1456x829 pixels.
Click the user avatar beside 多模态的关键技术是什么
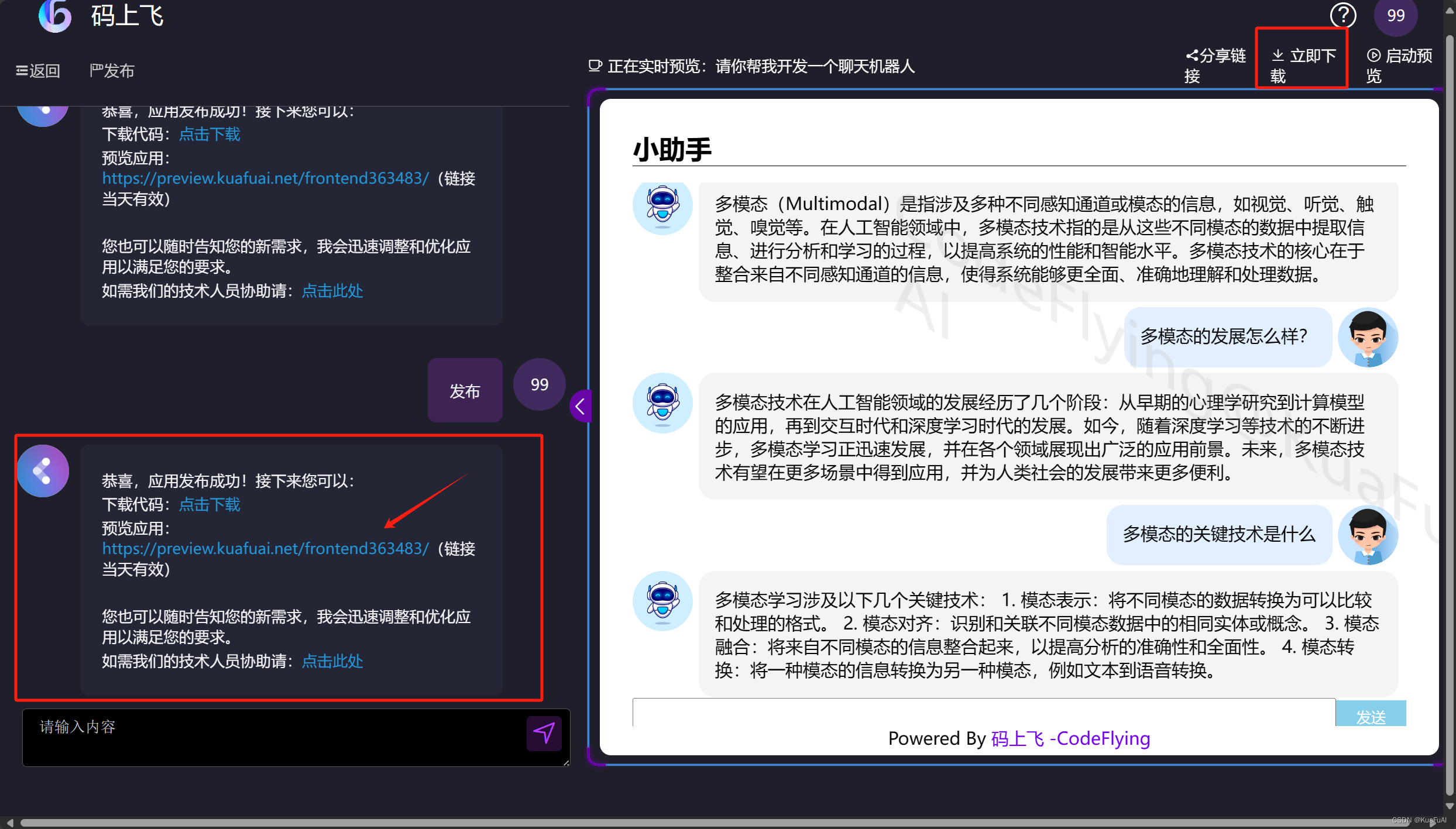1368,535
